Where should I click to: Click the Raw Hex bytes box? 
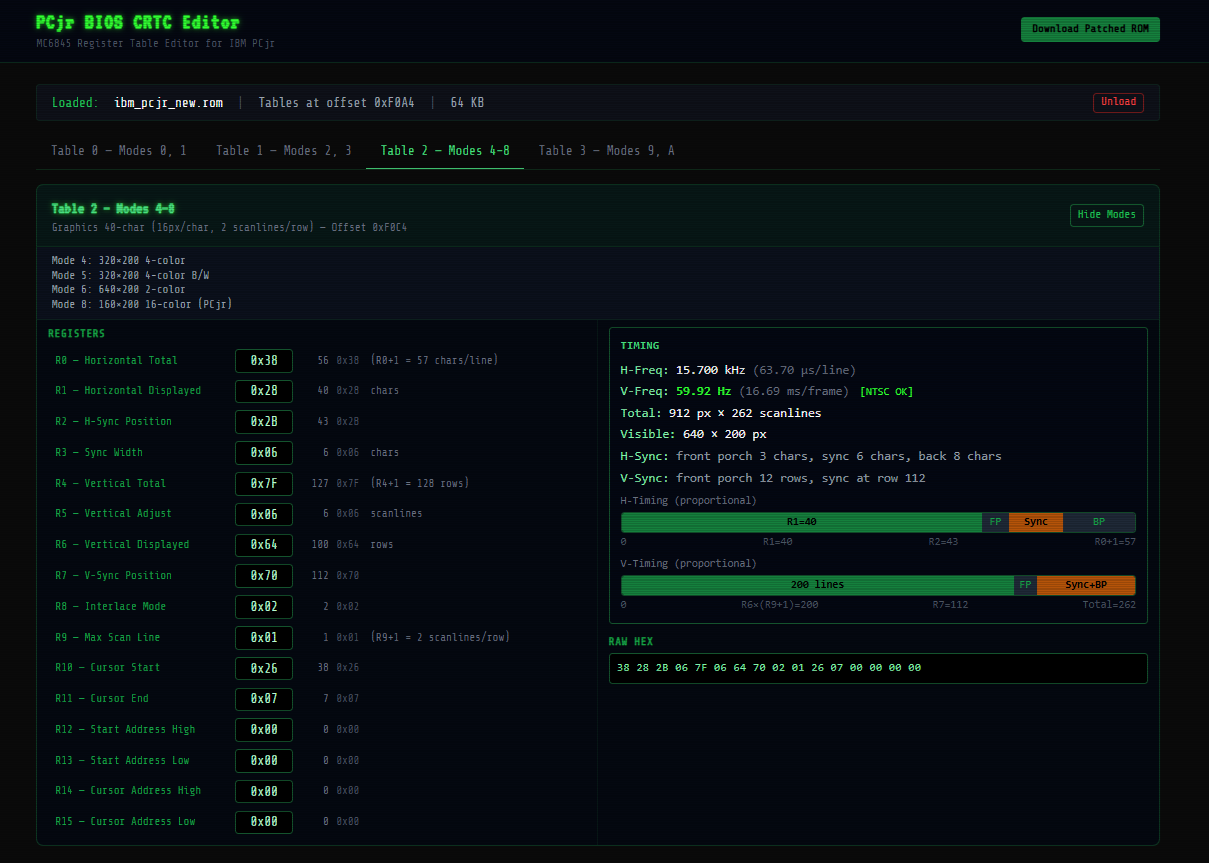(877, 668)
